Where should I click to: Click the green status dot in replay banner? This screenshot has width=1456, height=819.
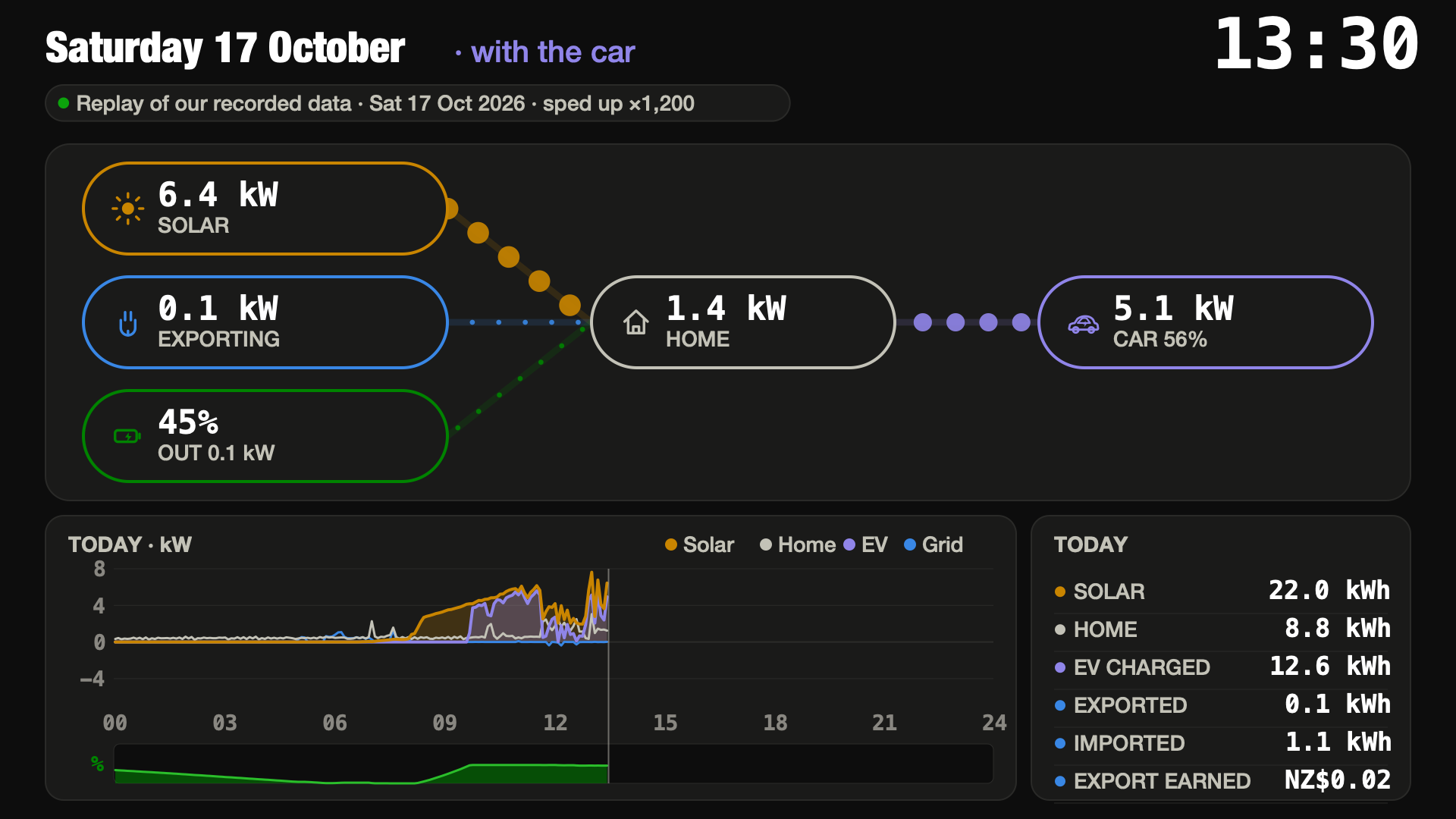[x=64, y=103]
